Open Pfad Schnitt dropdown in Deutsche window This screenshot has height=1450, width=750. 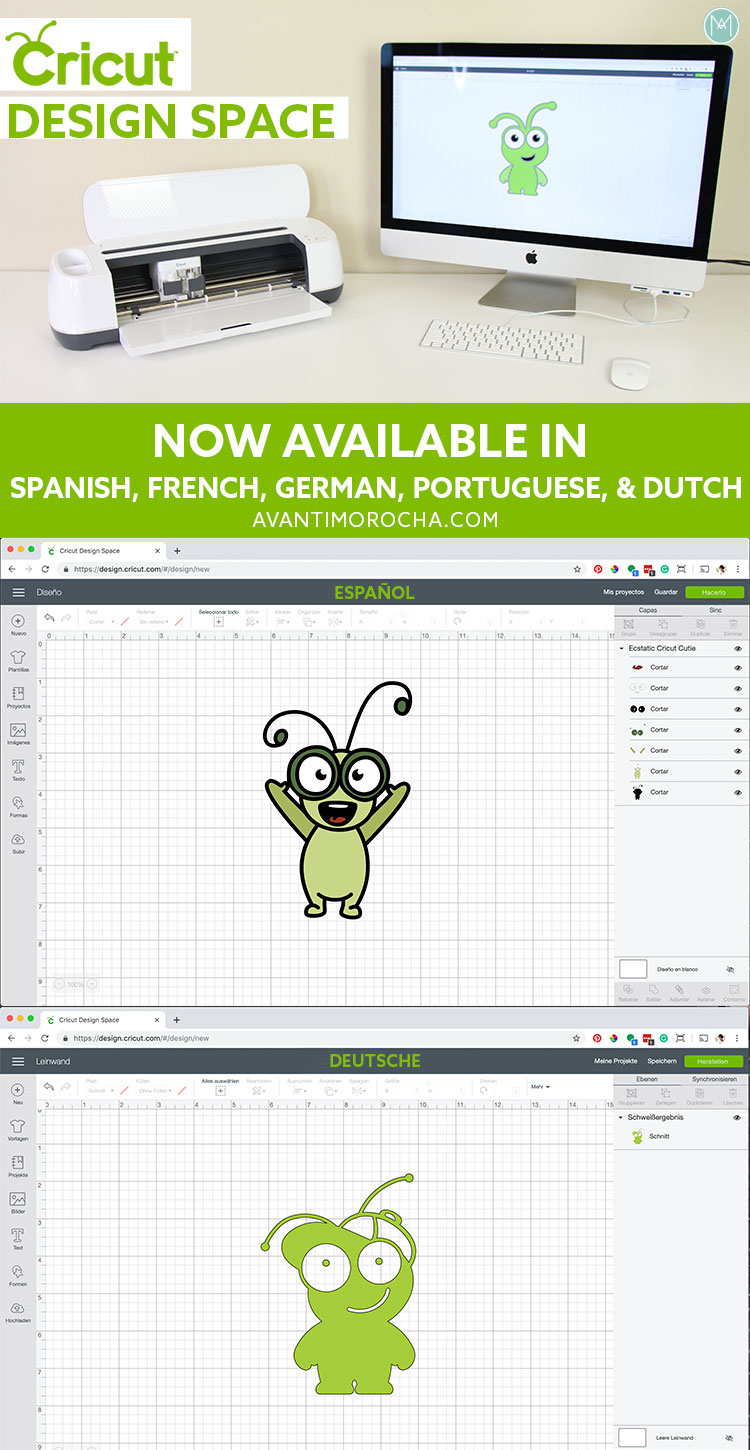[99, 1090]
